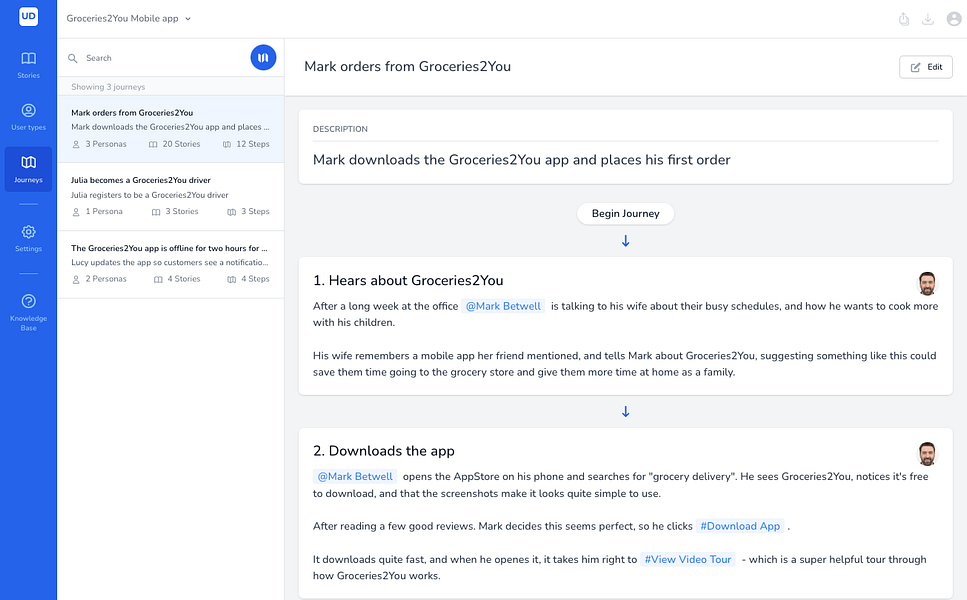Image resolution: width=967 pixels, height=600 pixels.
Task: Open Settings from the sidebar
Action: click(x=28, y=239)
